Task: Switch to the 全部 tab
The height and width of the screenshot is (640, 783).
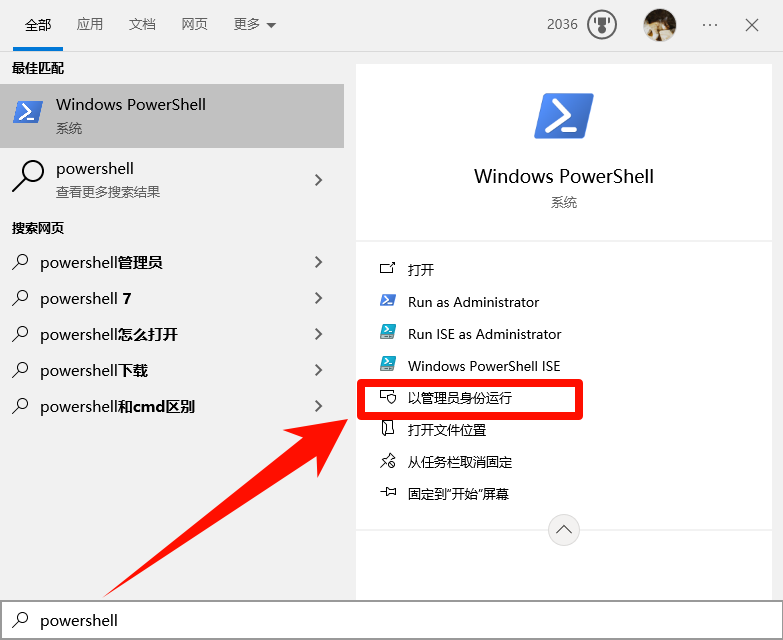Action: pyautogui.click(x=38, y=24)
